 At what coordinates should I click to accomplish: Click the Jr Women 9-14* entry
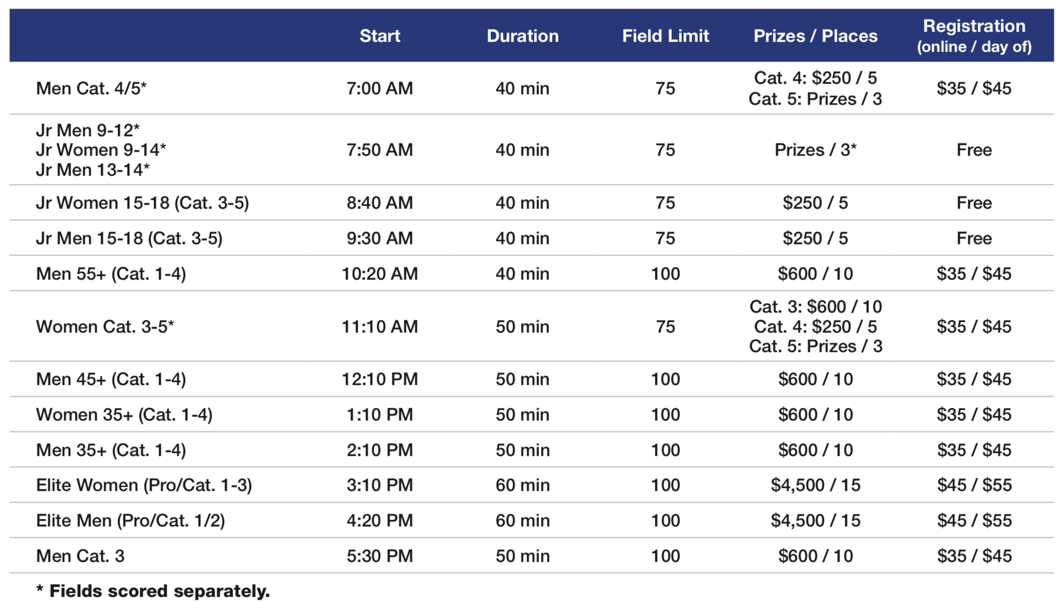[101, 150]
